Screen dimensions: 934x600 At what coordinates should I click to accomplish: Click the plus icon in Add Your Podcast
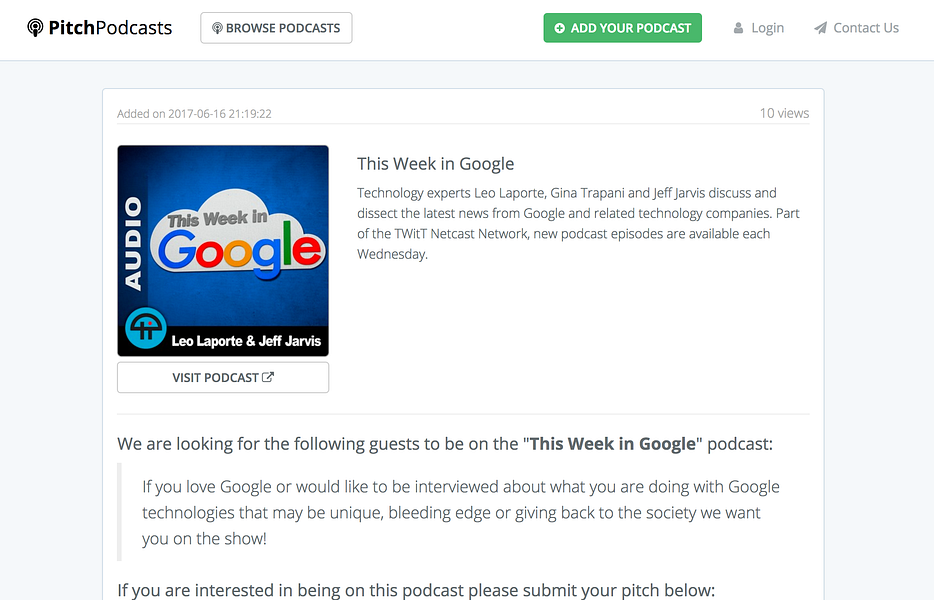pyautogui.click(x=559, y=28)
